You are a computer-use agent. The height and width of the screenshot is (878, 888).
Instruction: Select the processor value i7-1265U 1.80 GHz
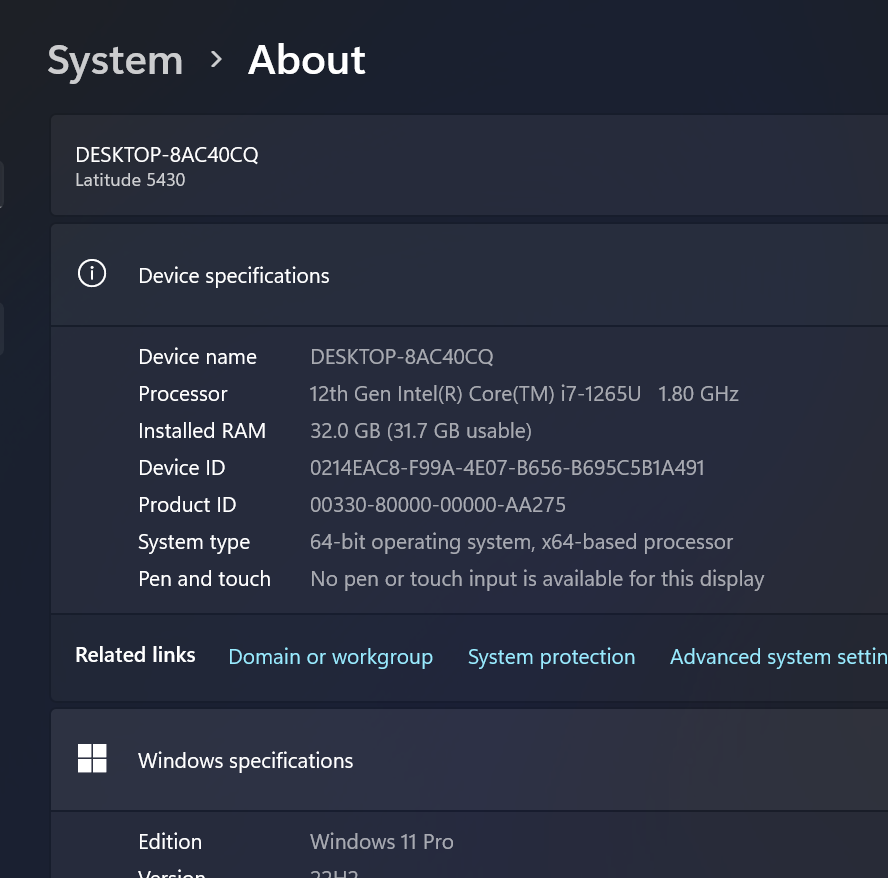tap(524, 394)
